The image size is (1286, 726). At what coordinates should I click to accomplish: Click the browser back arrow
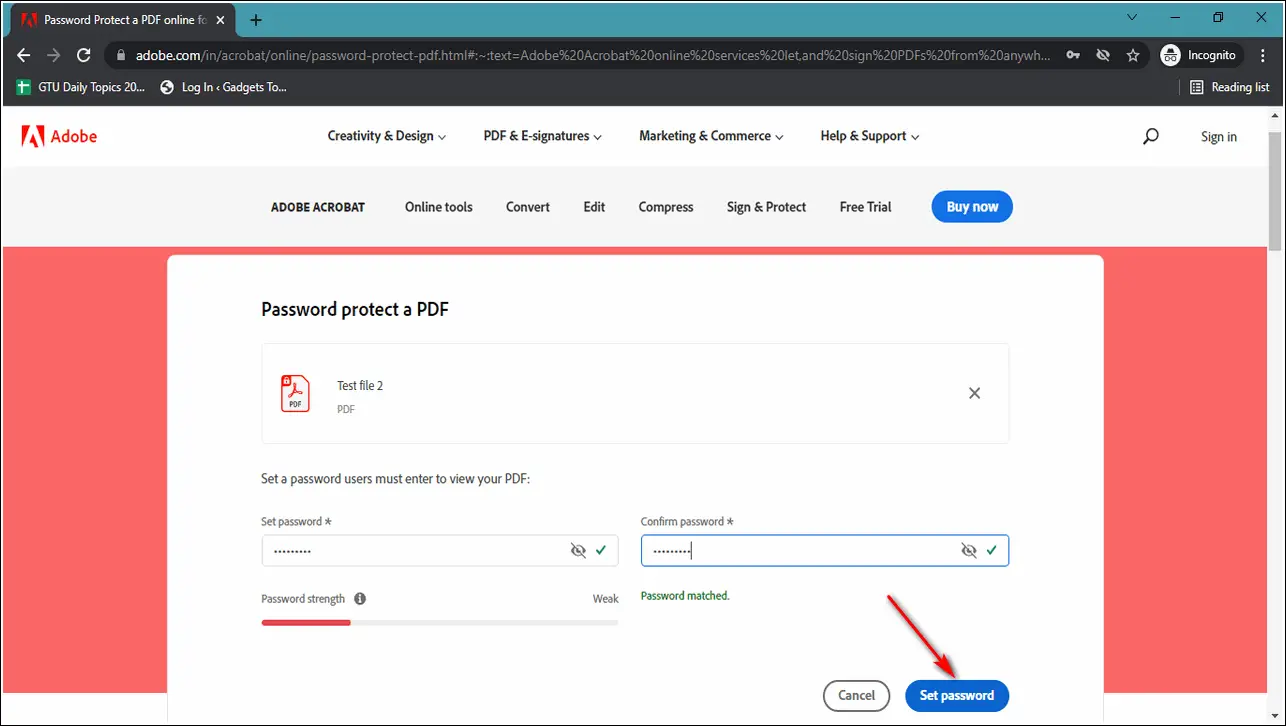point(24,56)
